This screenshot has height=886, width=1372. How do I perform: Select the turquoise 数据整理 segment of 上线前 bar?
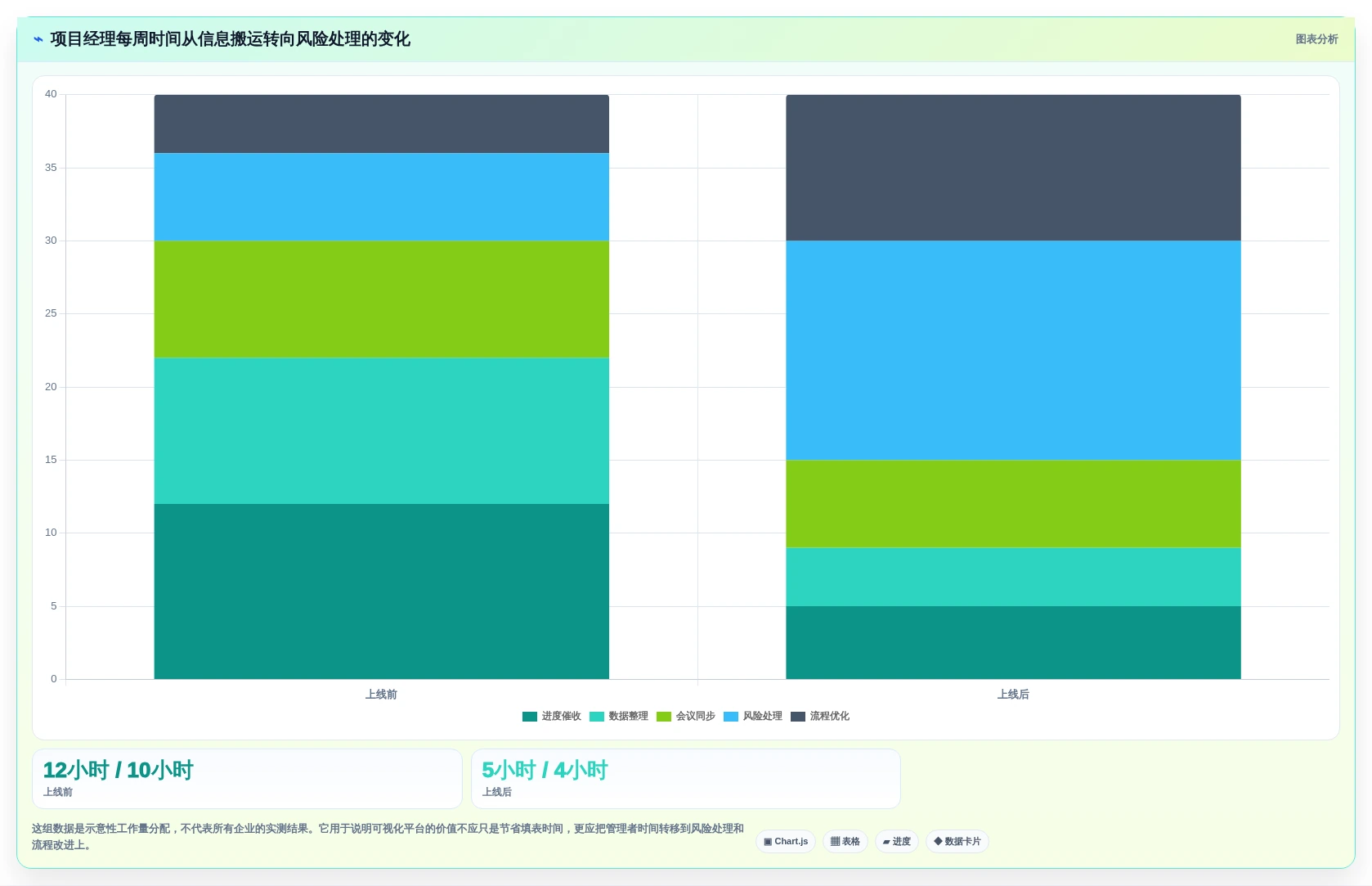[x=382, y=431]
